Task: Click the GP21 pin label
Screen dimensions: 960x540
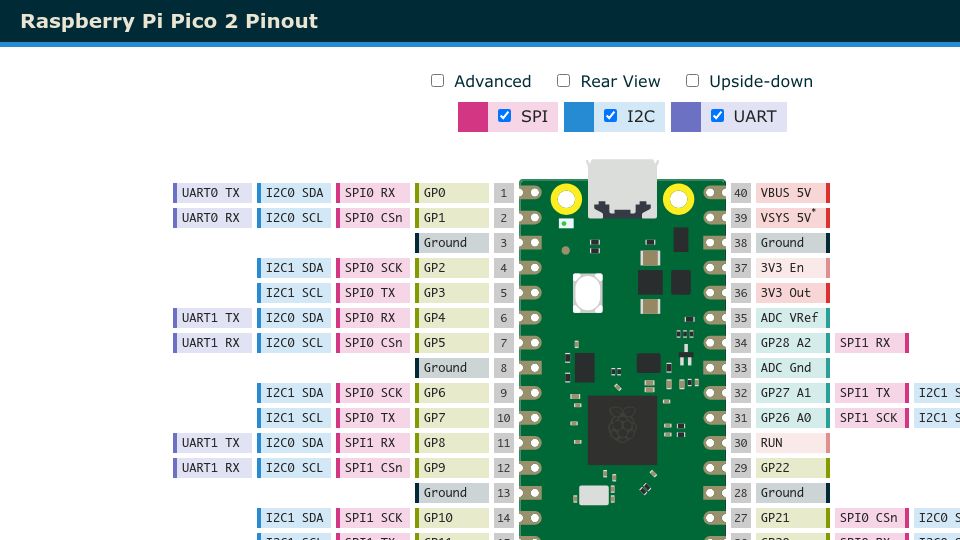Action: [793, 518]
